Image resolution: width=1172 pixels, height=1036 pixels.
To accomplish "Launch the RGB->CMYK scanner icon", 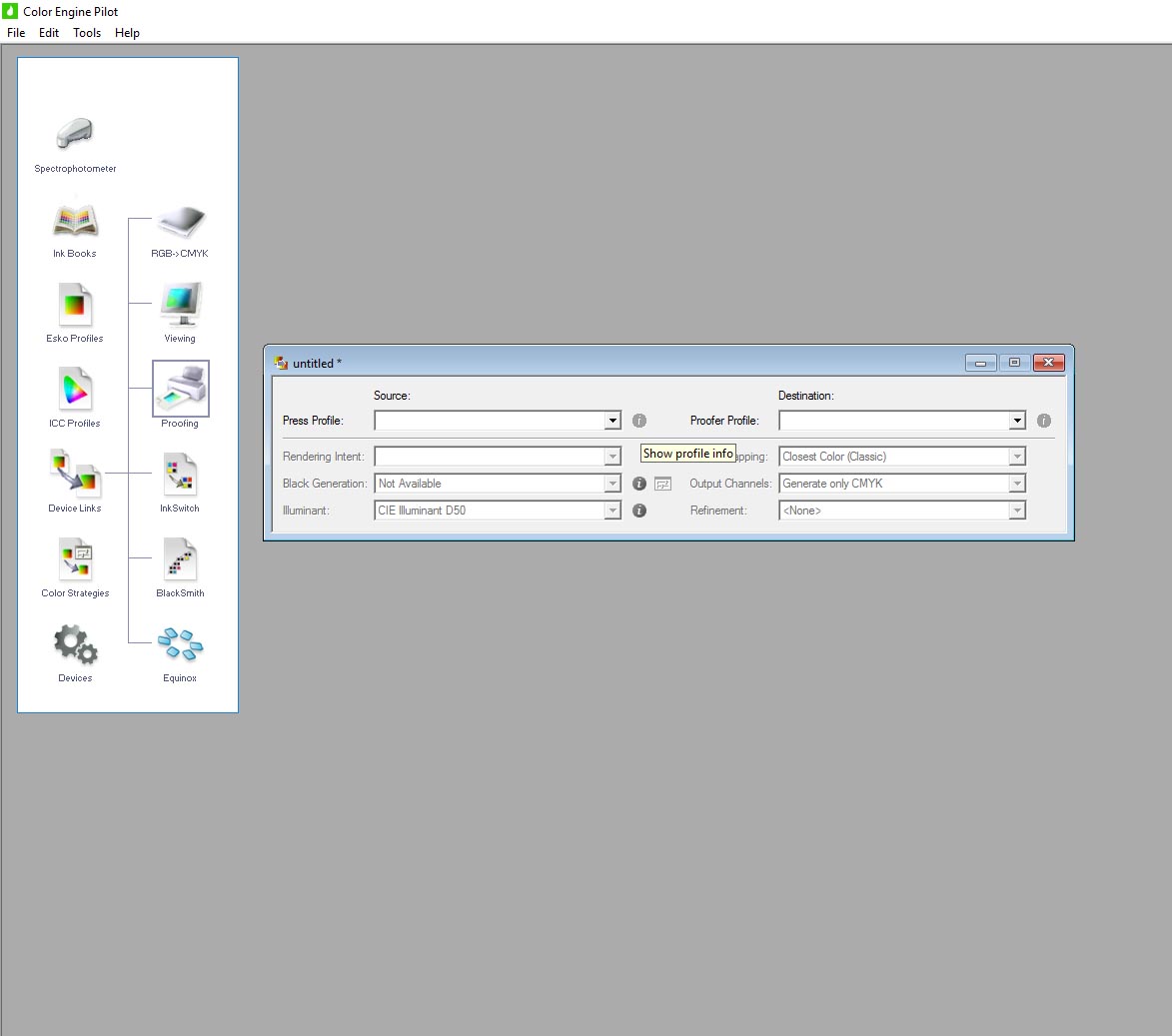I will coord(180,221).
